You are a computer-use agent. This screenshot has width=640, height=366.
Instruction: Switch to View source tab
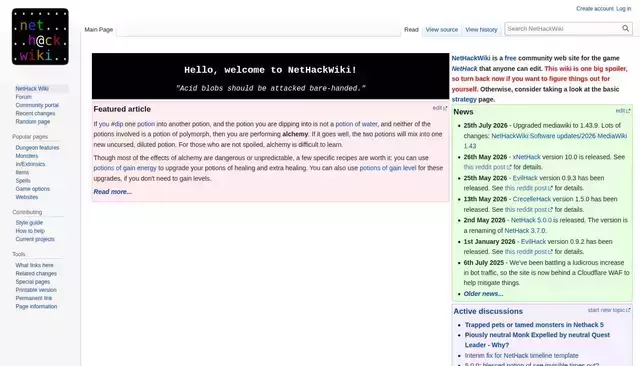pyautogui.click(x=442, y=29)
